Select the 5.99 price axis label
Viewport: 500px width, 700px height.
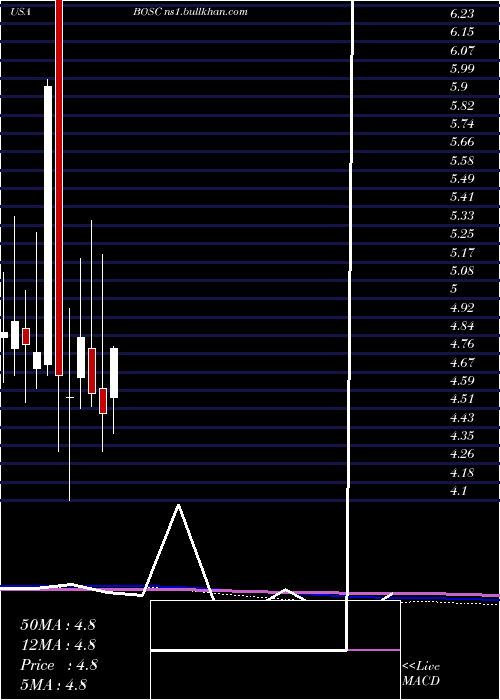coord(462,69)
